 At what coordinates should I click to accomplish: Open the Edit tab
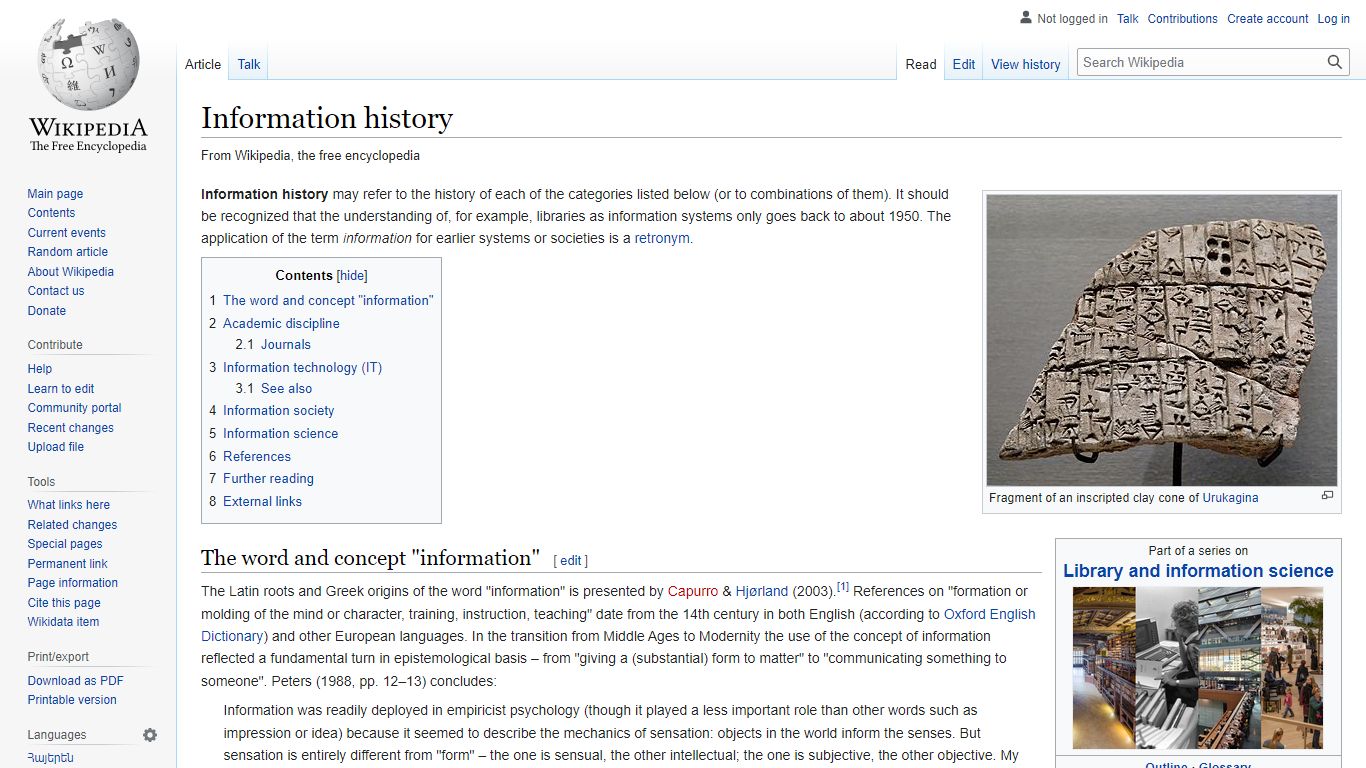point(964,64)
